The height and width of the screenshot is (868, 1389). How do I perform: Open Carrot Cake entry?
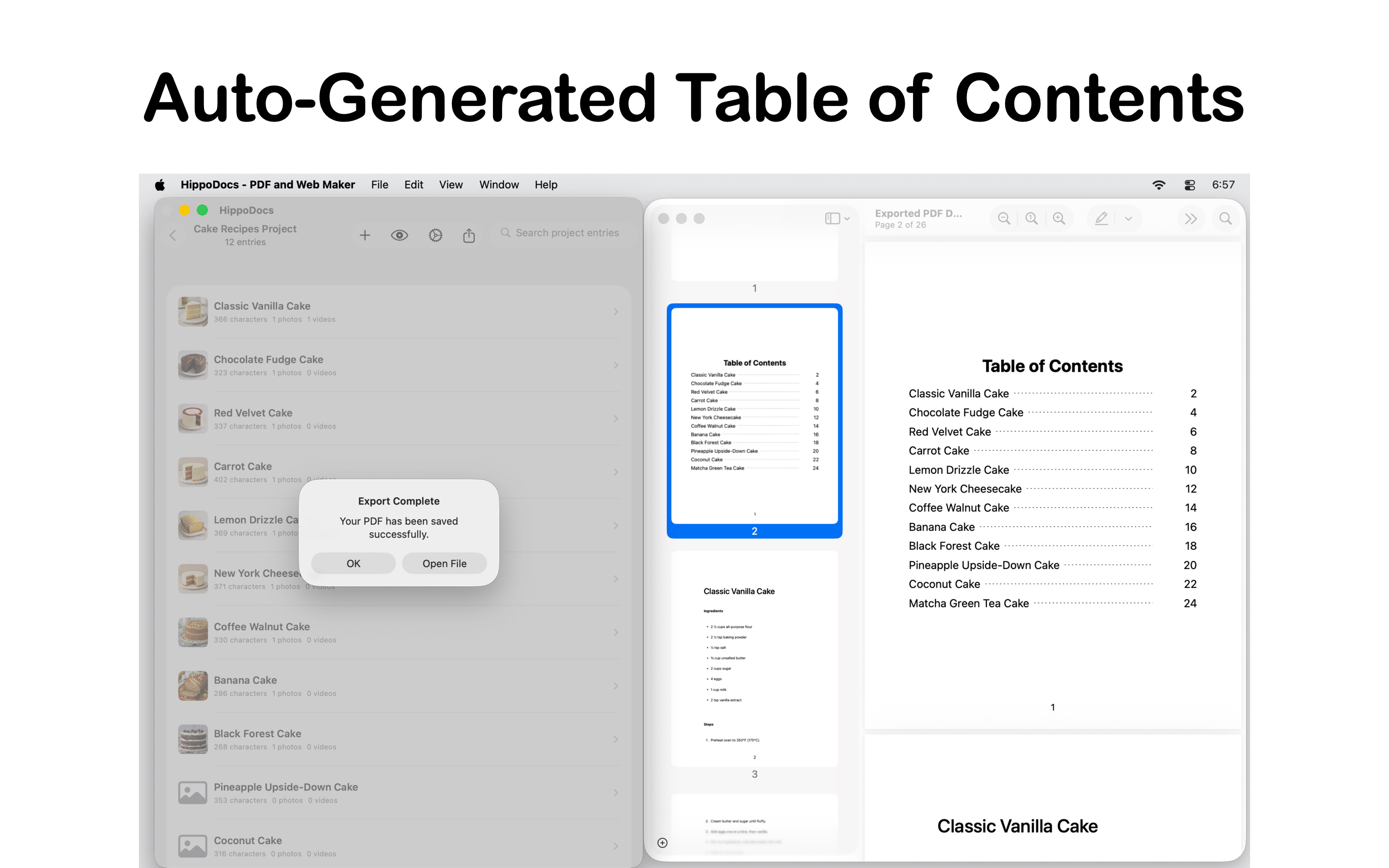point(398,472)
